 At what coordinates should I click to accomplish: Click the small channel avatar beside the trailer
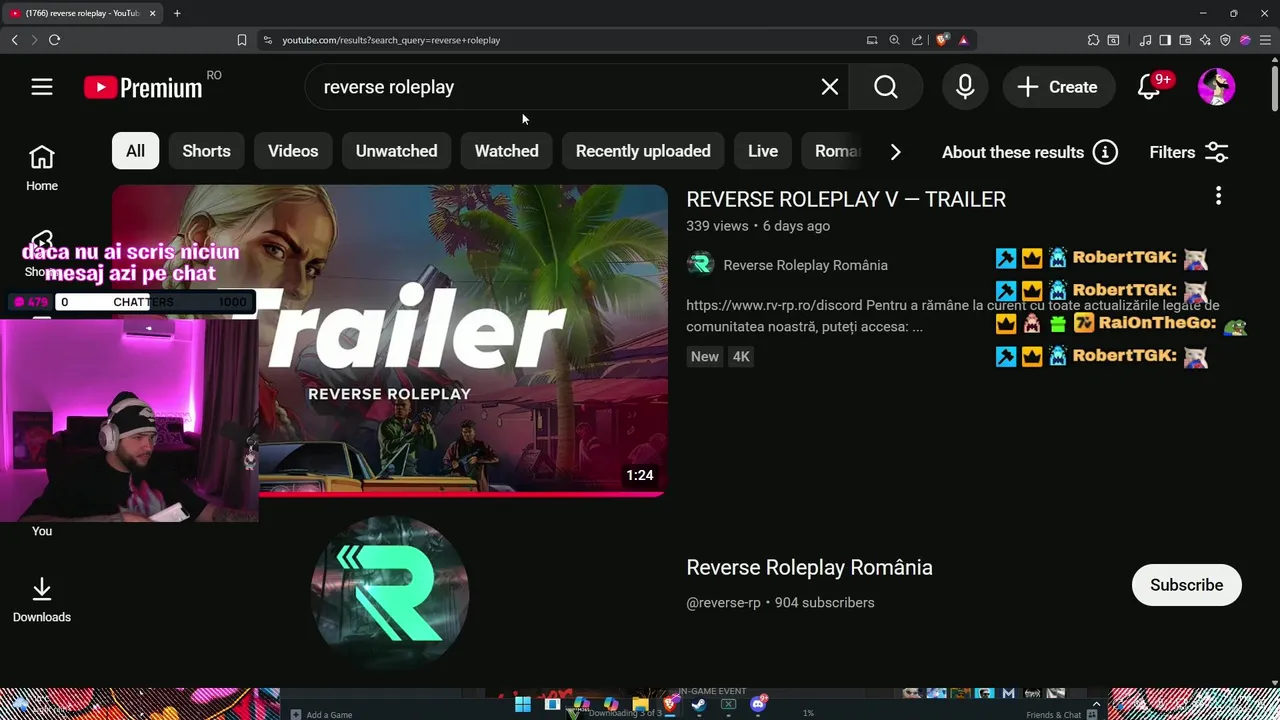coord(700,264)
